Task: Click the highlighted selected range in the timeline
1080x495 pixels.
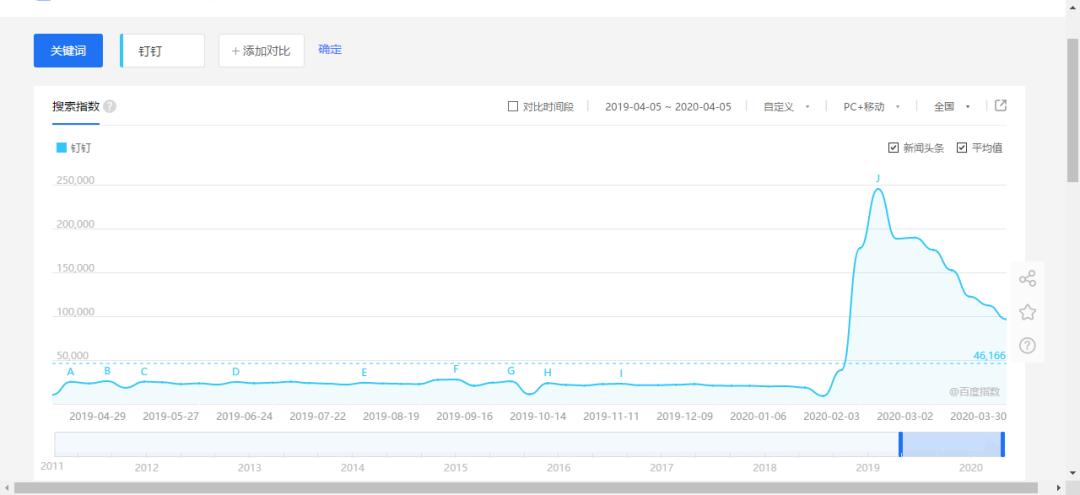Action: pyautogui.click(x=952, y=444)
